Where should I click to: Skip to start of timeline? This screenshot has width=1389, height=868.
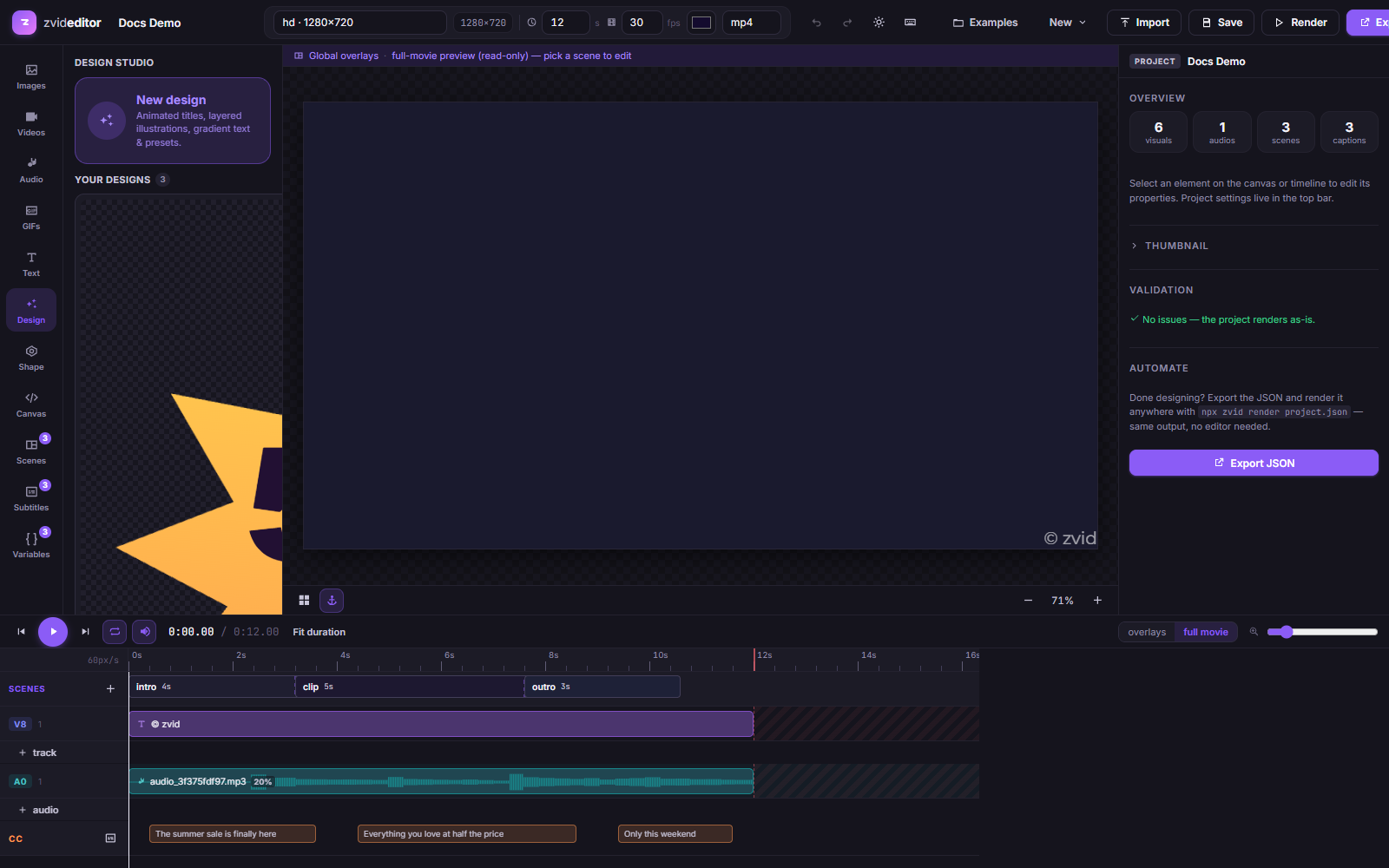point(22,632)
